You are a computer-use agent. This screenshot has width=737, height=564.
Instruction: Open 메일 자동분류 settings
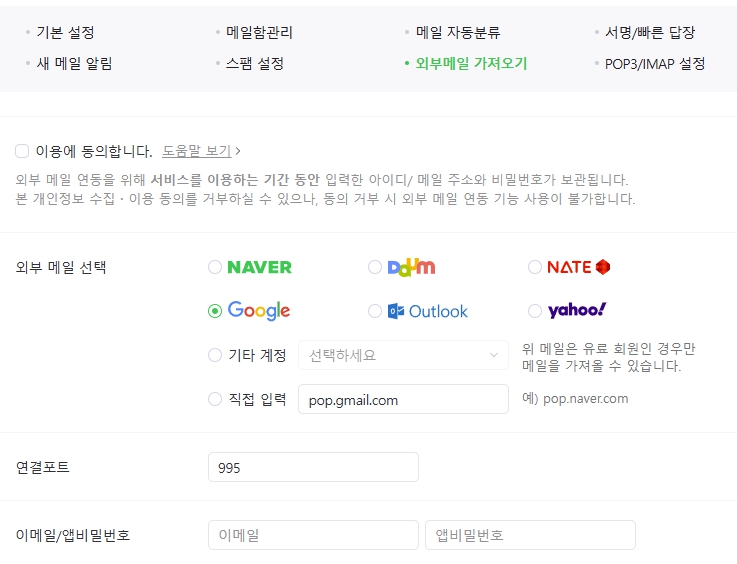(x=458, y=32)
